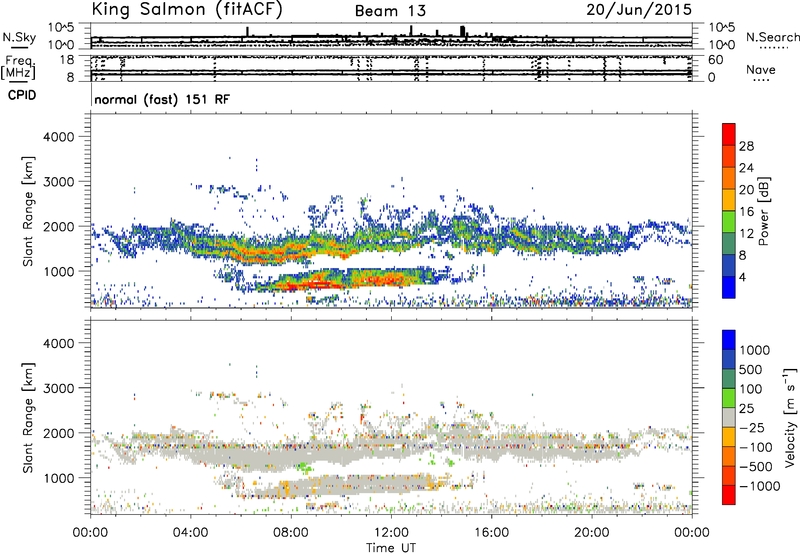Click the King Salmon (fitACF) title
The width and height of the screenshot is (800, 554).
click(187, 10)
